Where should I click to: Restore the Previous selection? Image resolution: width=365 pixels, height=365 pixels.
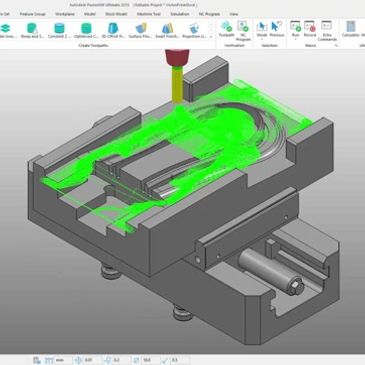(x=277, y=29)
